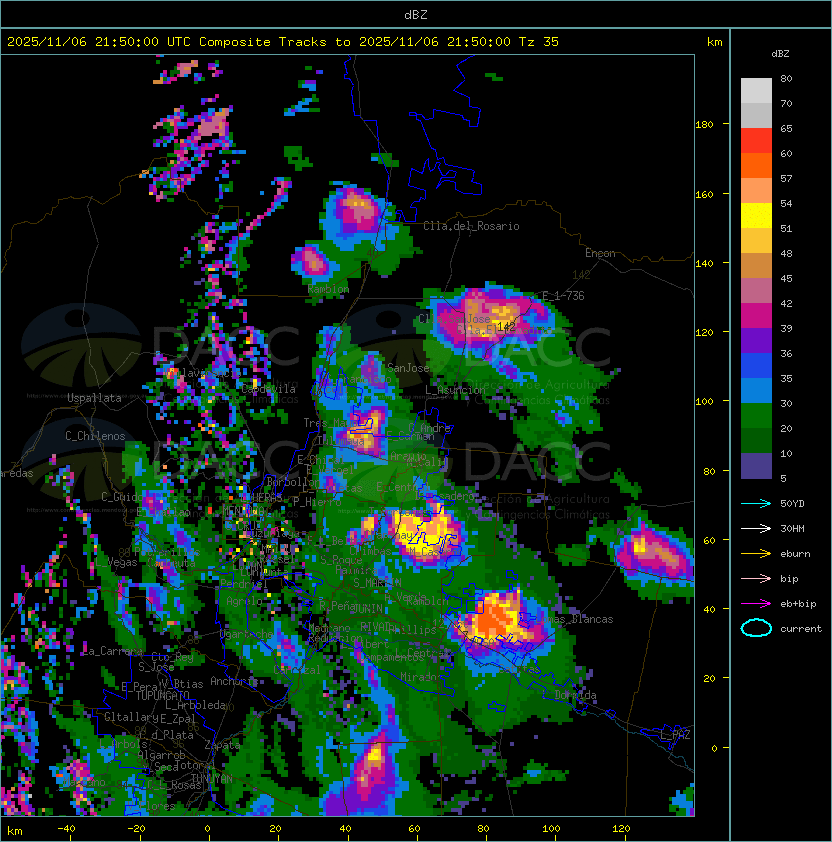Click the '180' tick on vertical km axis
This screenshot has width=832, height=842.
coord(704,125)
